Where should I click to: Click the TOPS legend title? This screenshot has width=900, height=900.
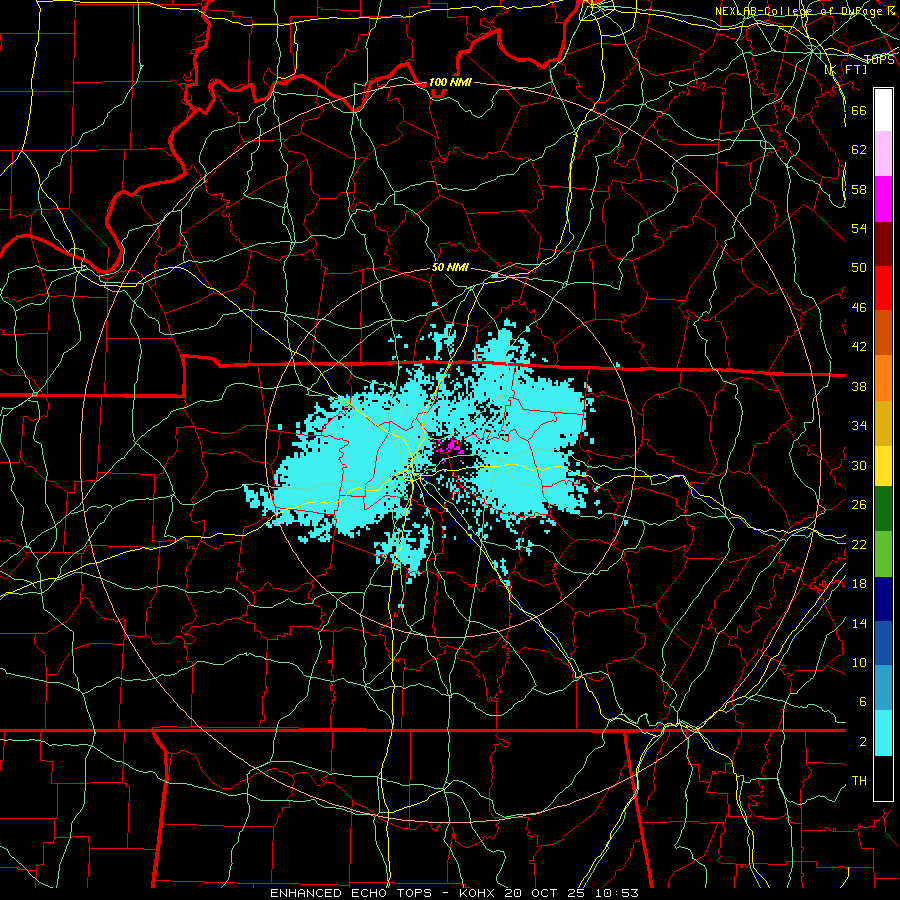(x=879, y=59)
